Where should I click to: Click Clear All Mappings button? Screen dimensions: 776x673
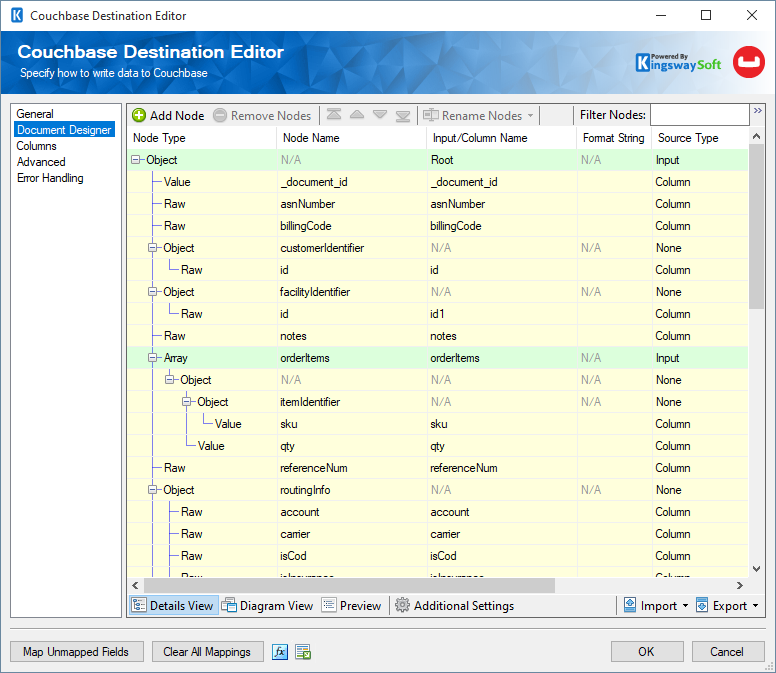[x=207, y=652]
